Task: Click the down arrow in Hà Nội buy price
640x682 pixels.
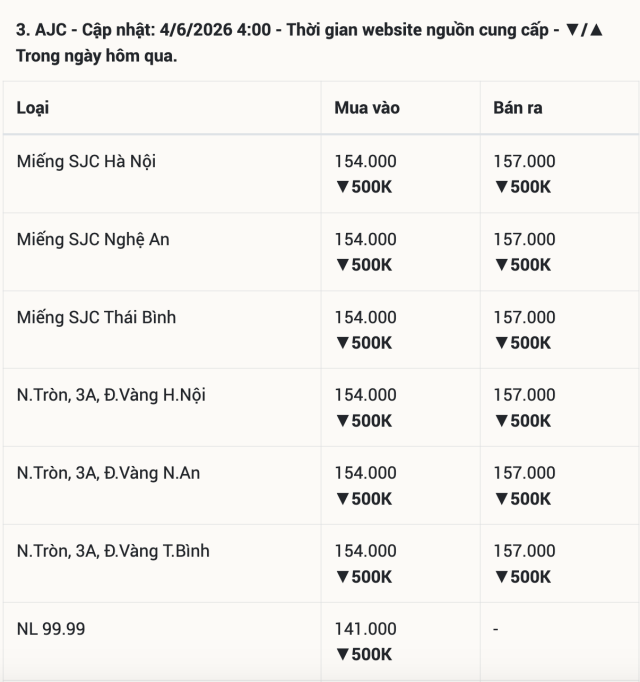Action: (x=342, y=187)
